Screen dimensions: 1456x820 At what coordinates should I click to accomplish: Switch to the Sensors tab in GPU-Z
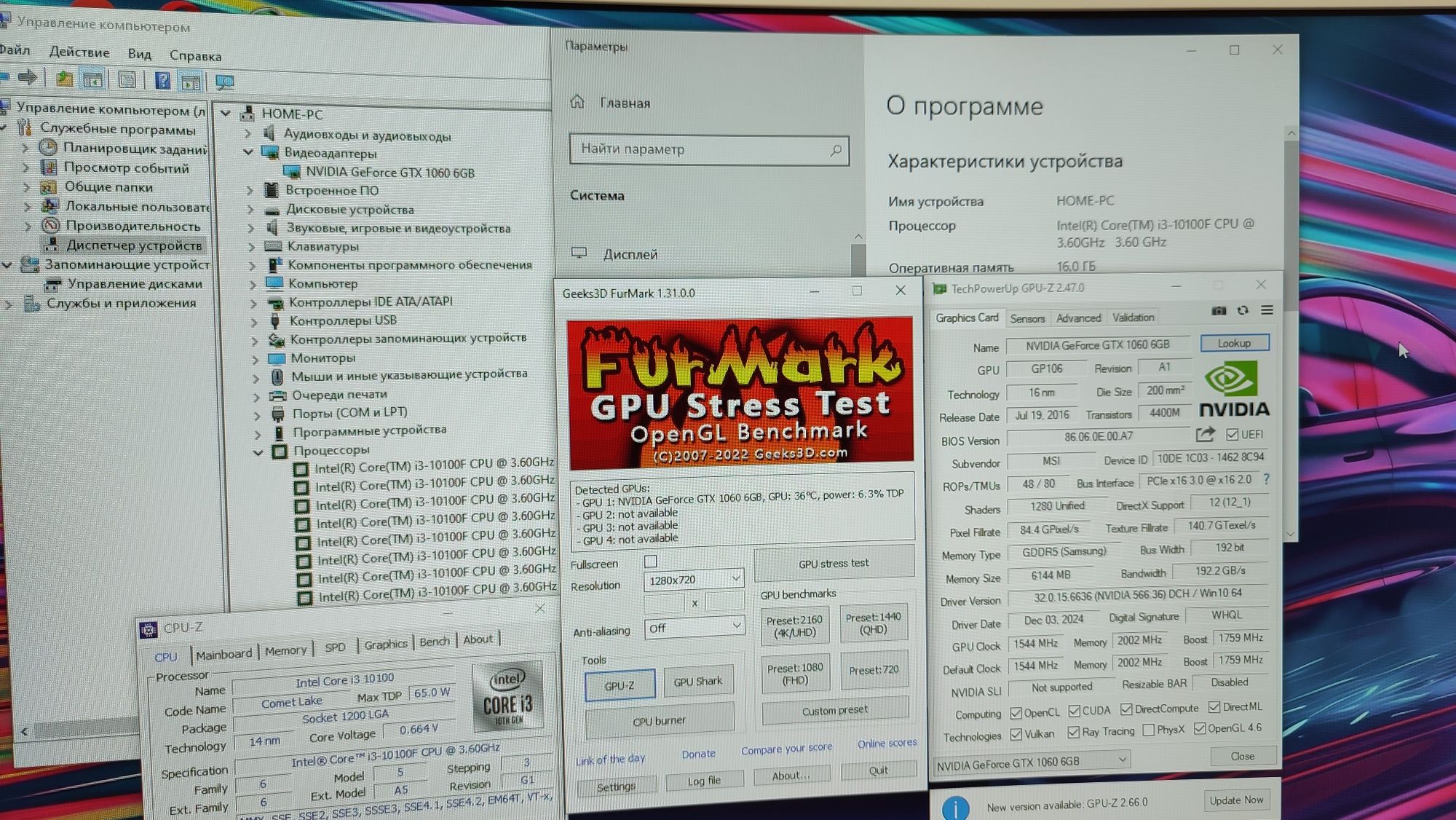1027,318
